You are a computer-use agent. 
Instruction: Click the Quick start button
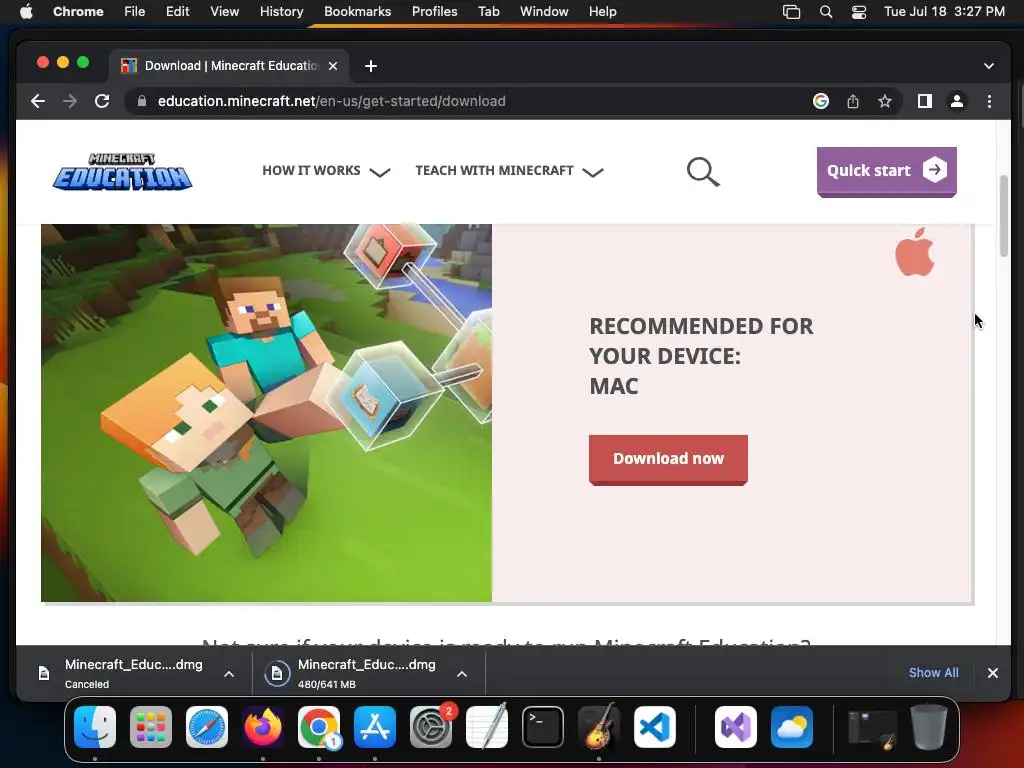[886, 171]
